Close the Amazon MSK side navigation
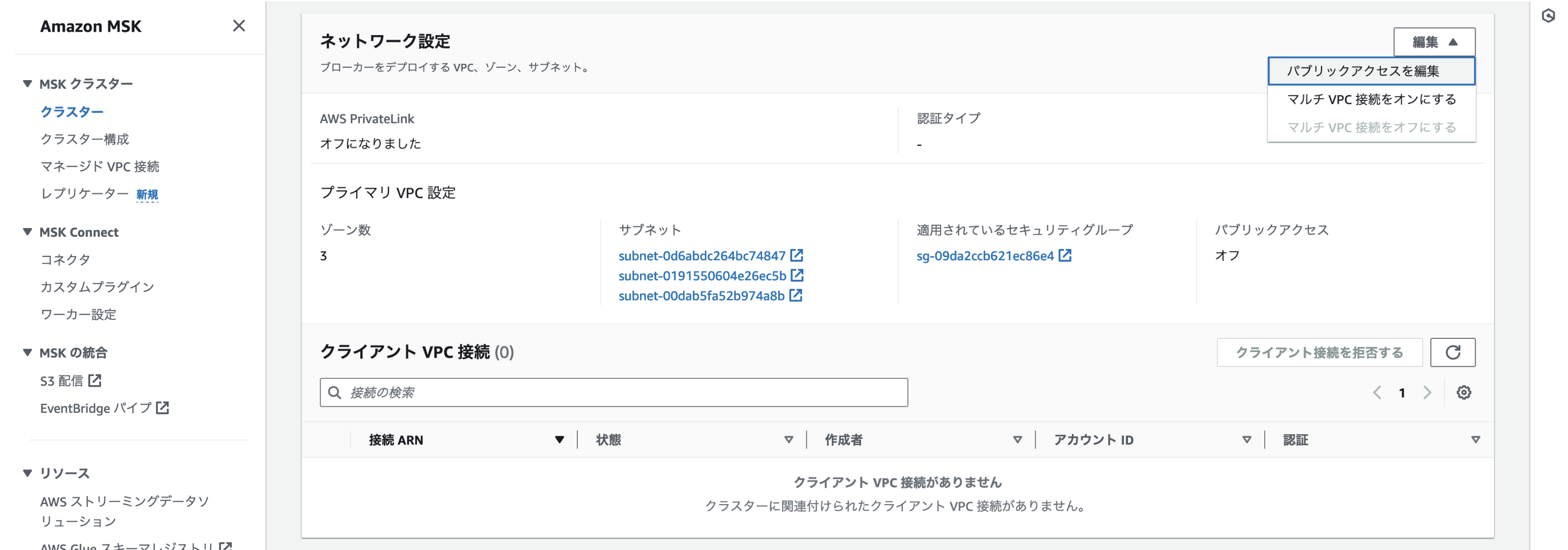 point(238,26)
